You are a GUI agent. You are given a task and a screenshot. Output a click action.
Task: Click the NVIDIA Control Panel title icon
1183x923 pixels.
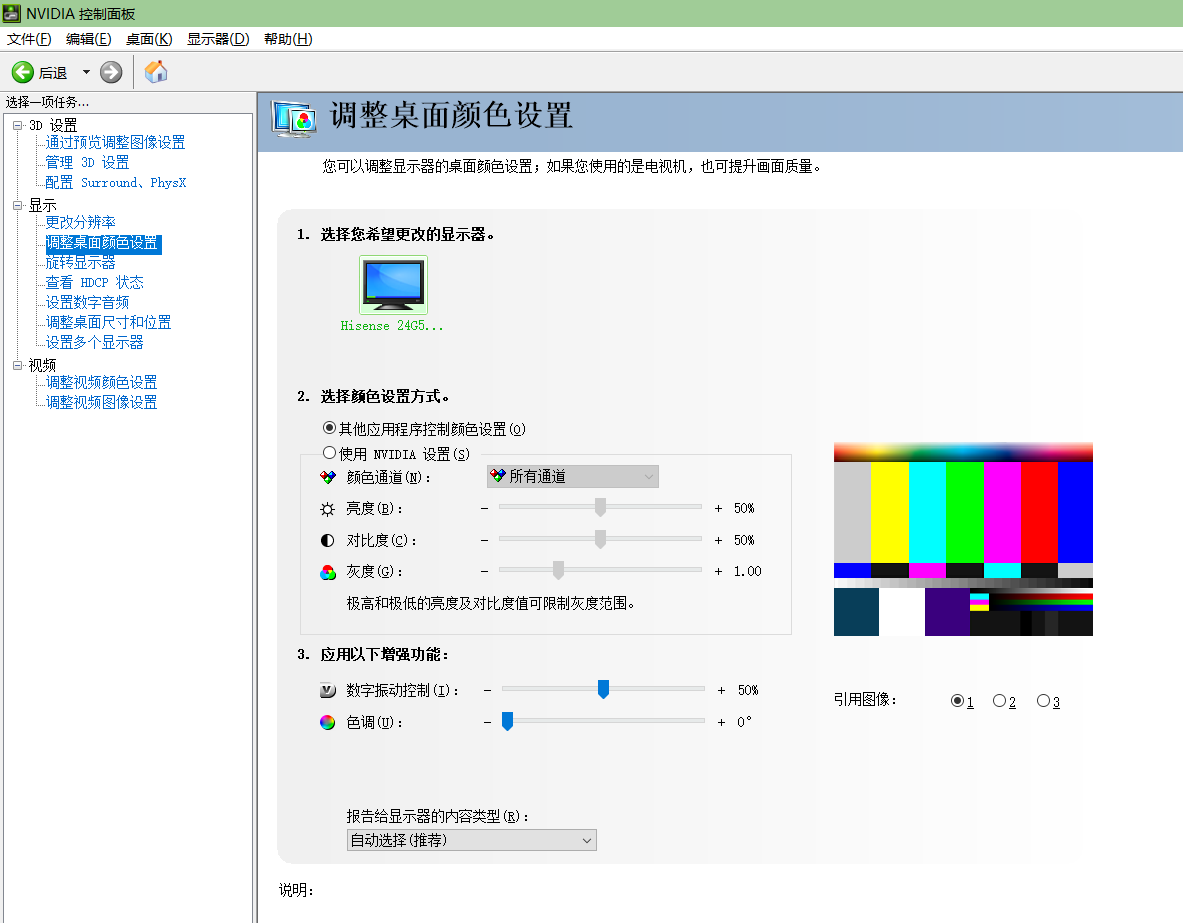pos(11,14)
